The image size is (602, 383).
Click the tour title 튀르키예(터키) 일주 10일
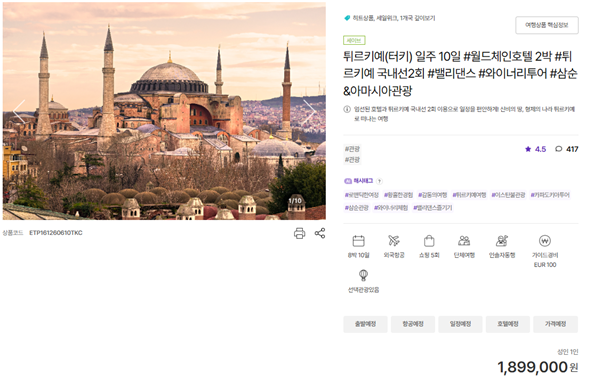(402, 57)
